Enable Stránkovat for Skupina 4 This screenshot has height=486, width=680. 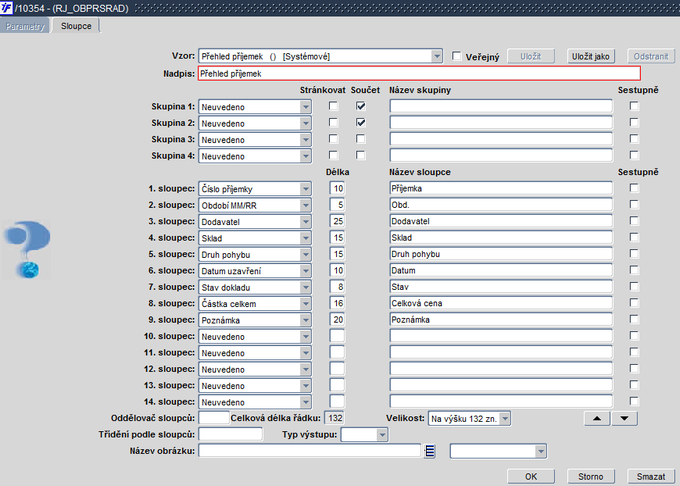333,155
